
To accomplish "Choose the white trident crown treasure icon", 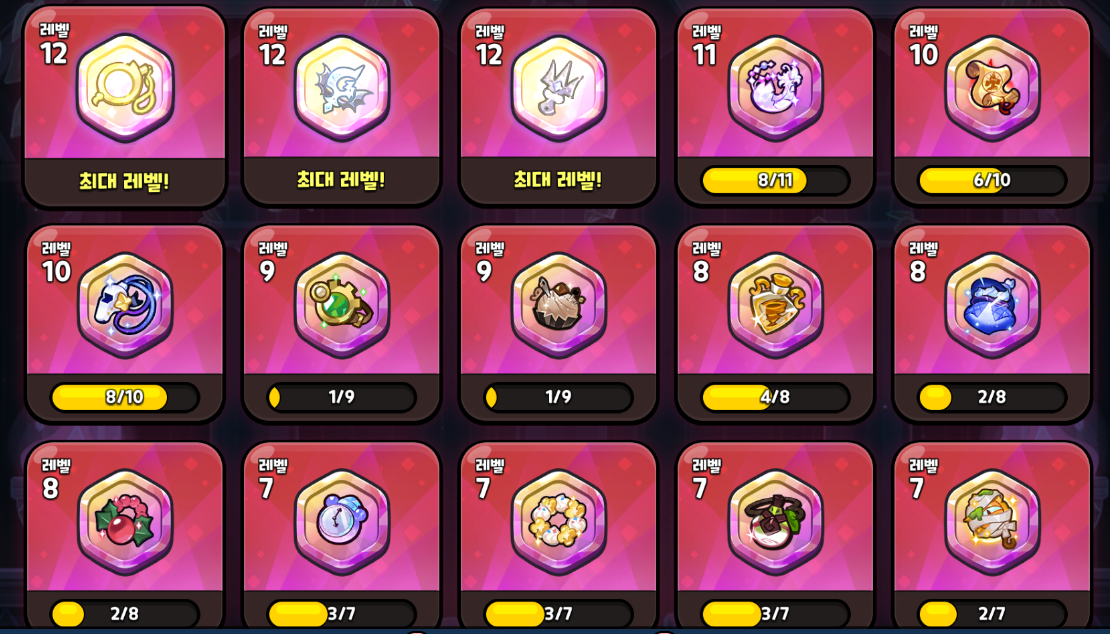I will coord(559,88).
